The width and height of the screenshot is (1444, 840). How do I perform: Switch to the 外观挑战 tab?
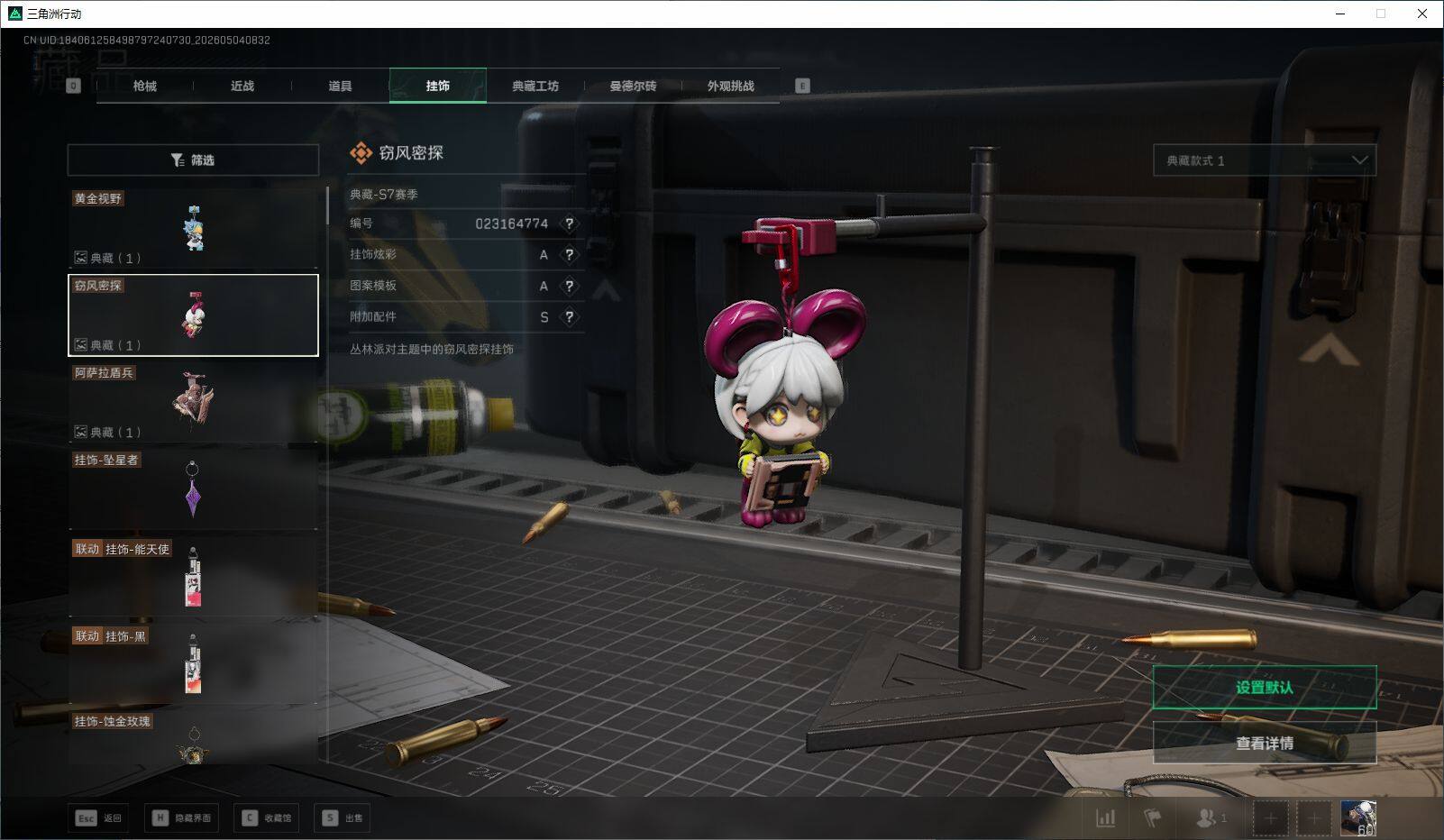(x=730, y=86)
